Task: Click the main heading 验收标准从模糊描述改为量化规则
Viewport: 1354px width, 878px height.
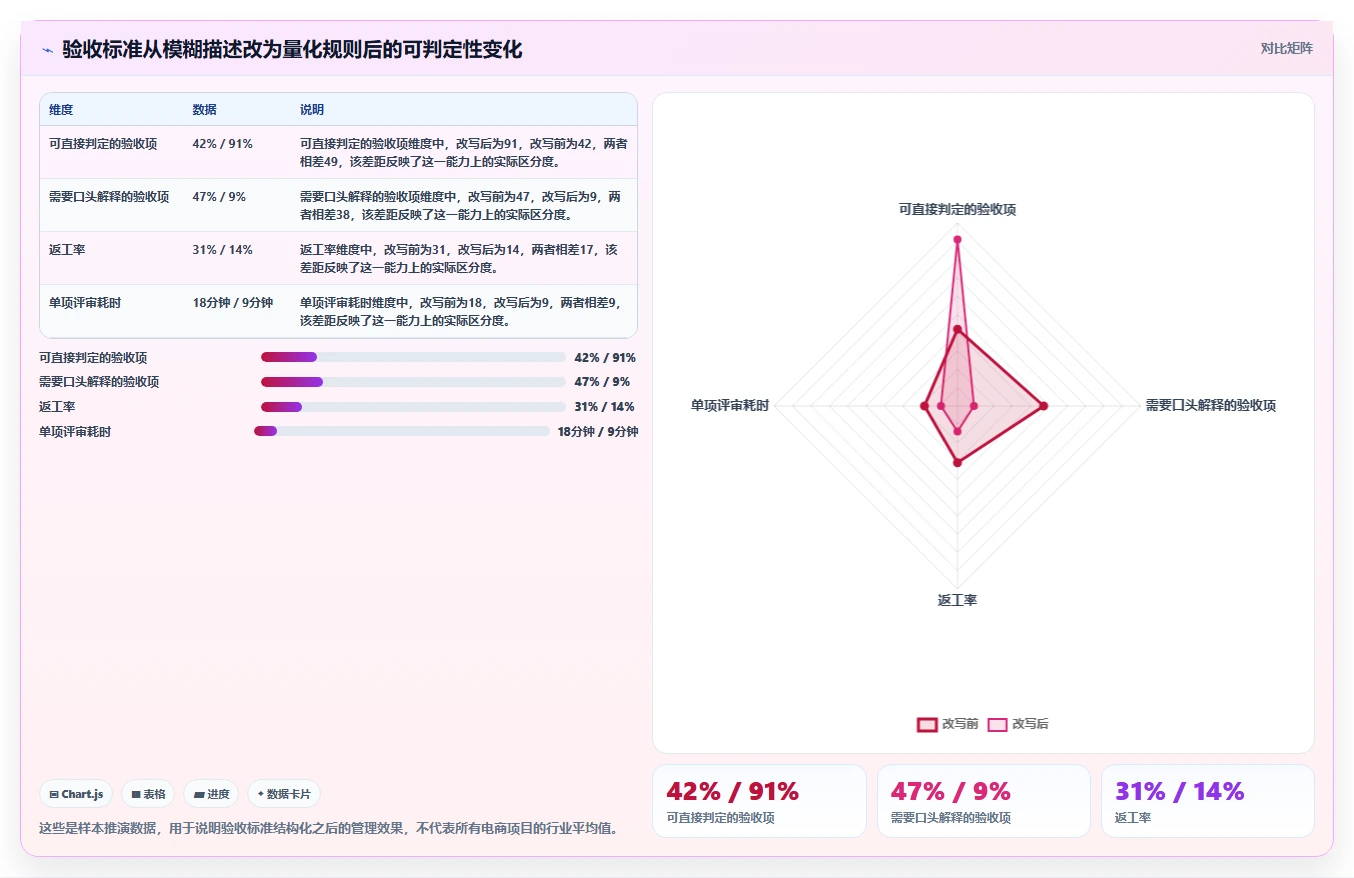Action: tap(292, 49)
